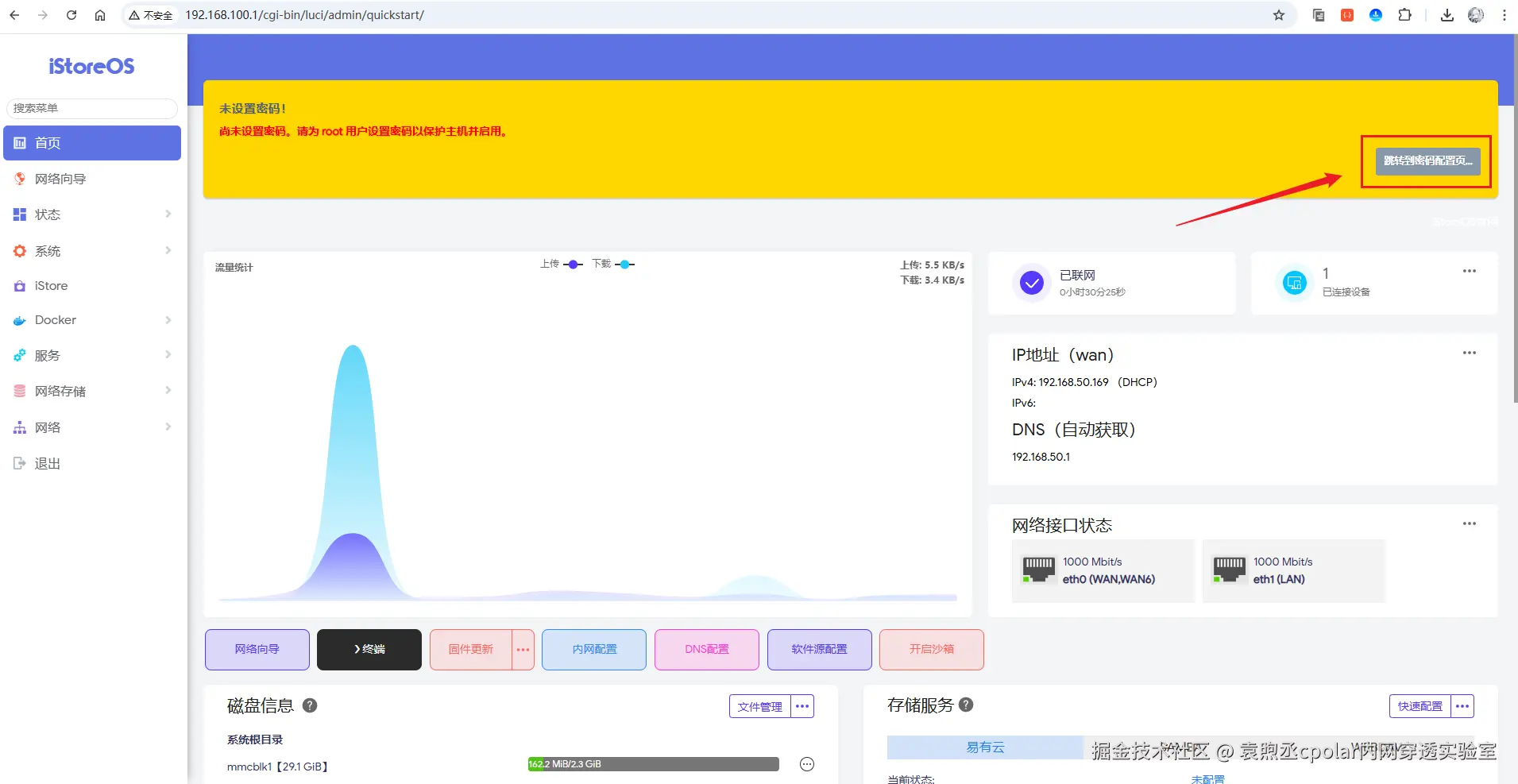Open the mmcblk1 disk details circle icon
The width and height of the screenshot is (1518, 784).
[x=807, y=764]
